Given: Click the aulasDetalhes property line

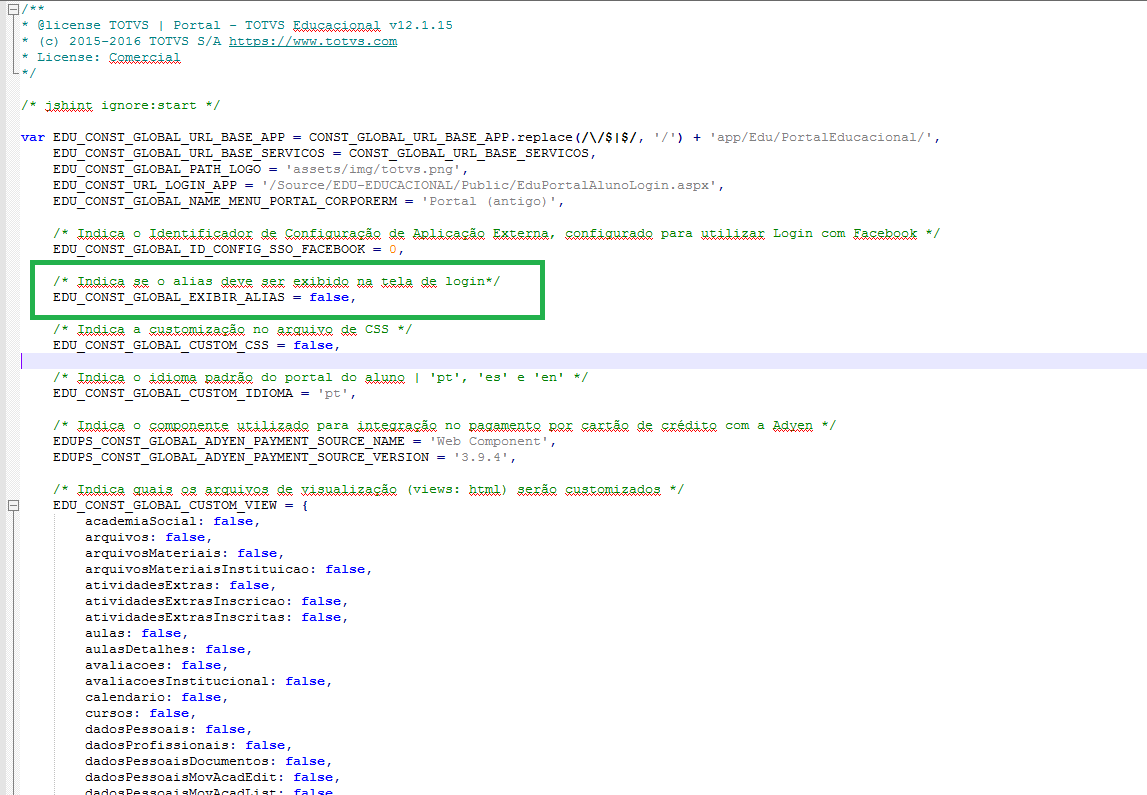Looking at the screenshot, I should (168, 649).
